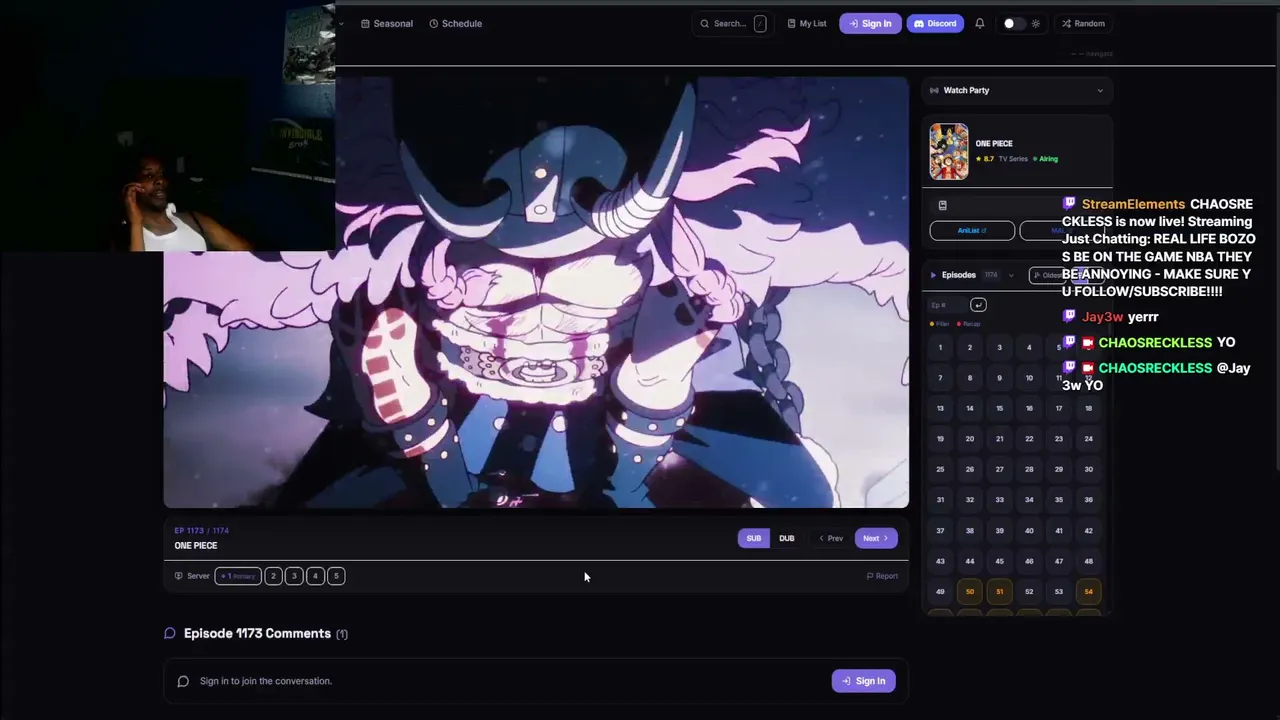Open the Schedule page
Screen dimensions: 1280x720
[x=456, y=24]
